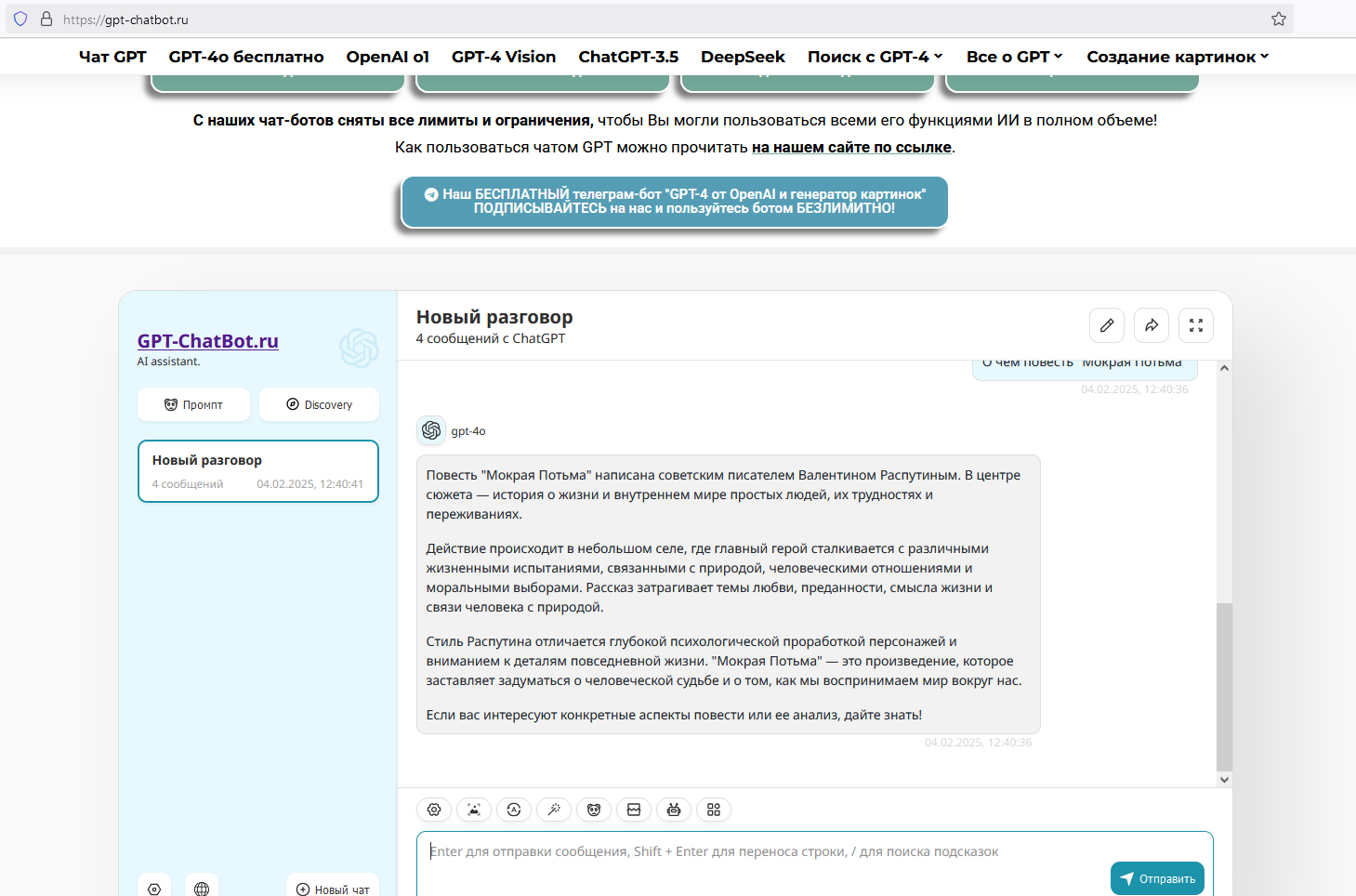Click the browser address bar URL
The image size is (1356, 896).
tap(125, 20)
